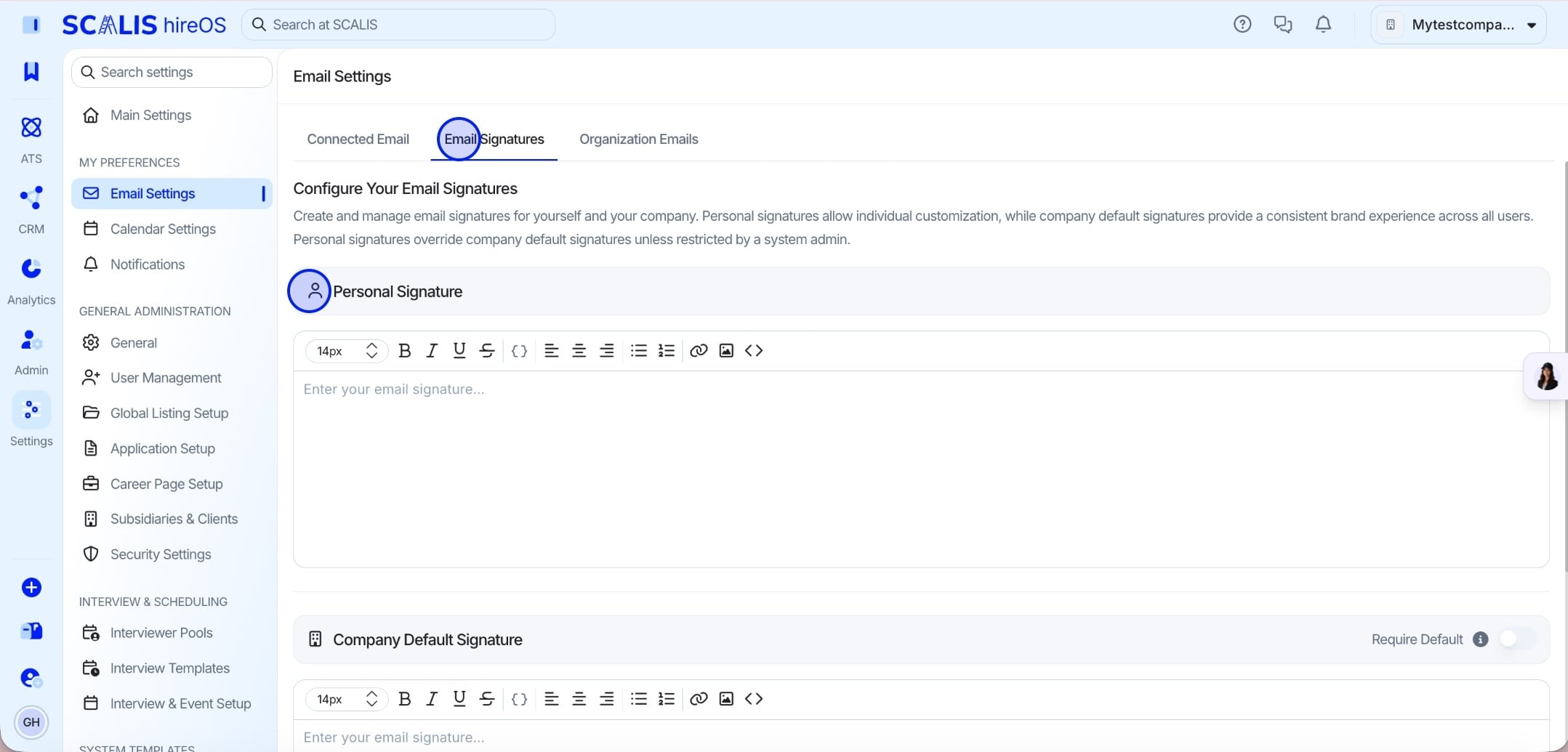Insert numbered list in Company Default toolbar
Viewport: 1568px width, 752px height.
667,699
